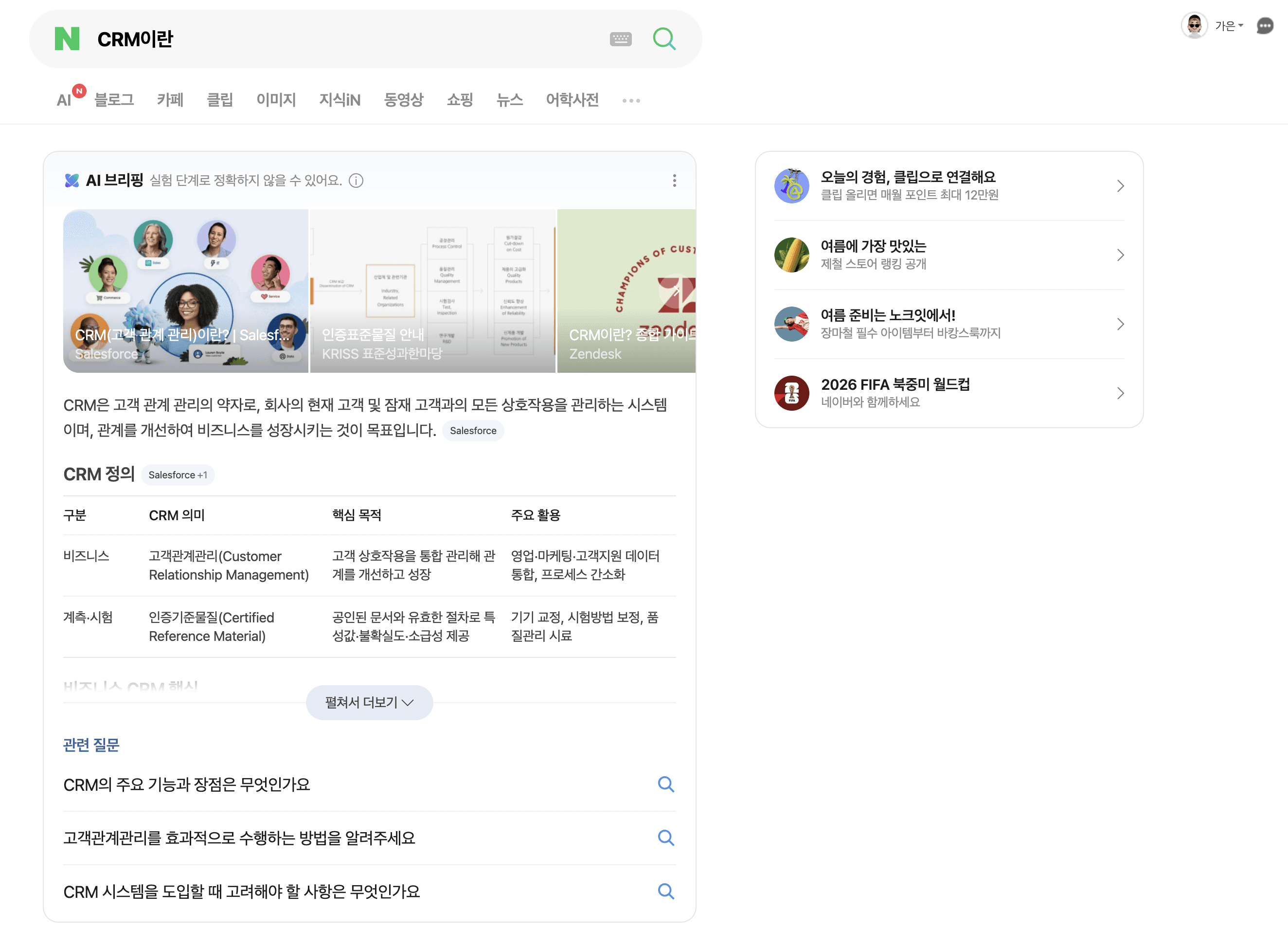Search related question CRM의 주요 기능과 장점 magnifier
This screenshot has width=1288, height=946.
(666, 784)
